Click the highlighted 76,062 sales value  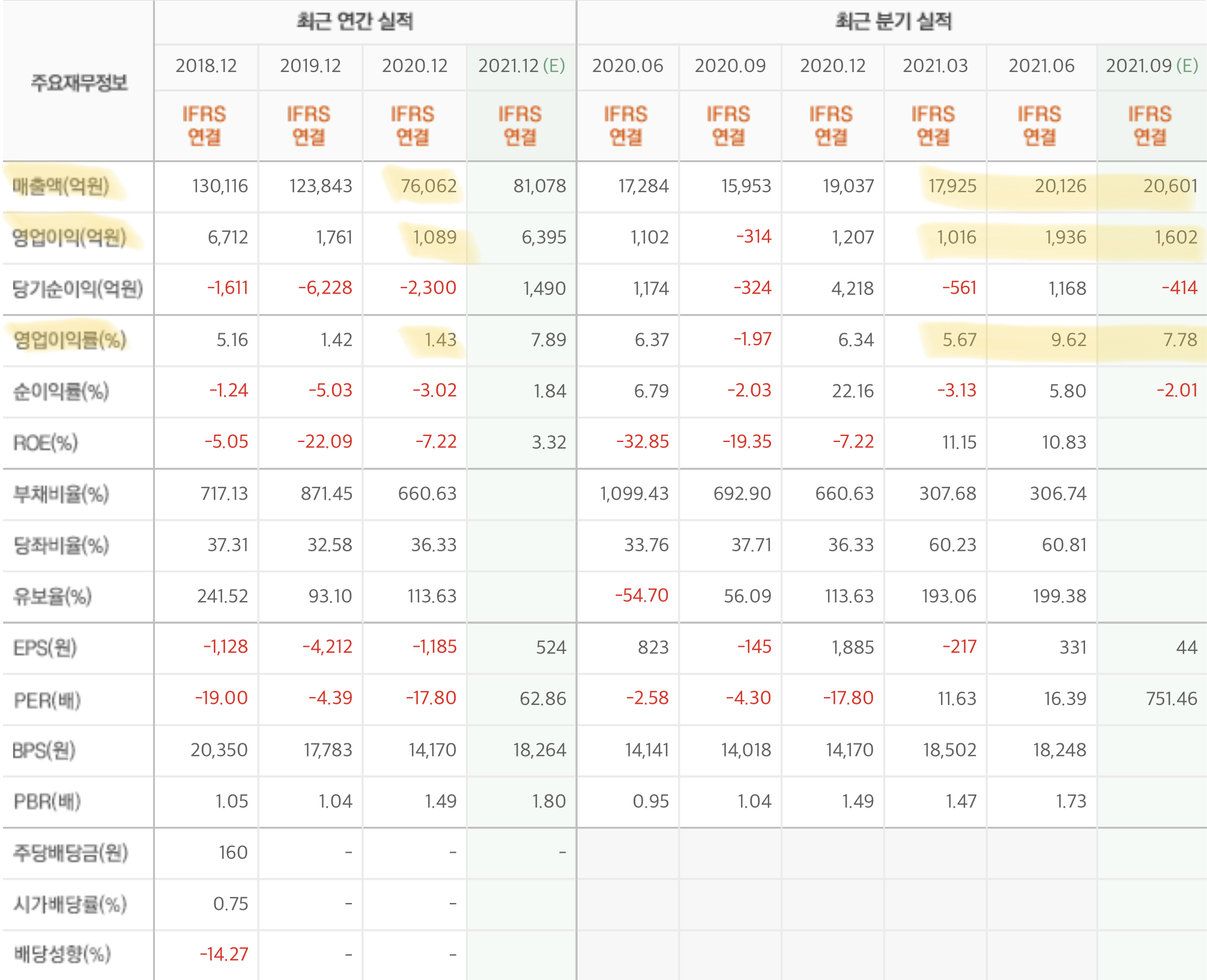(429, 186)
